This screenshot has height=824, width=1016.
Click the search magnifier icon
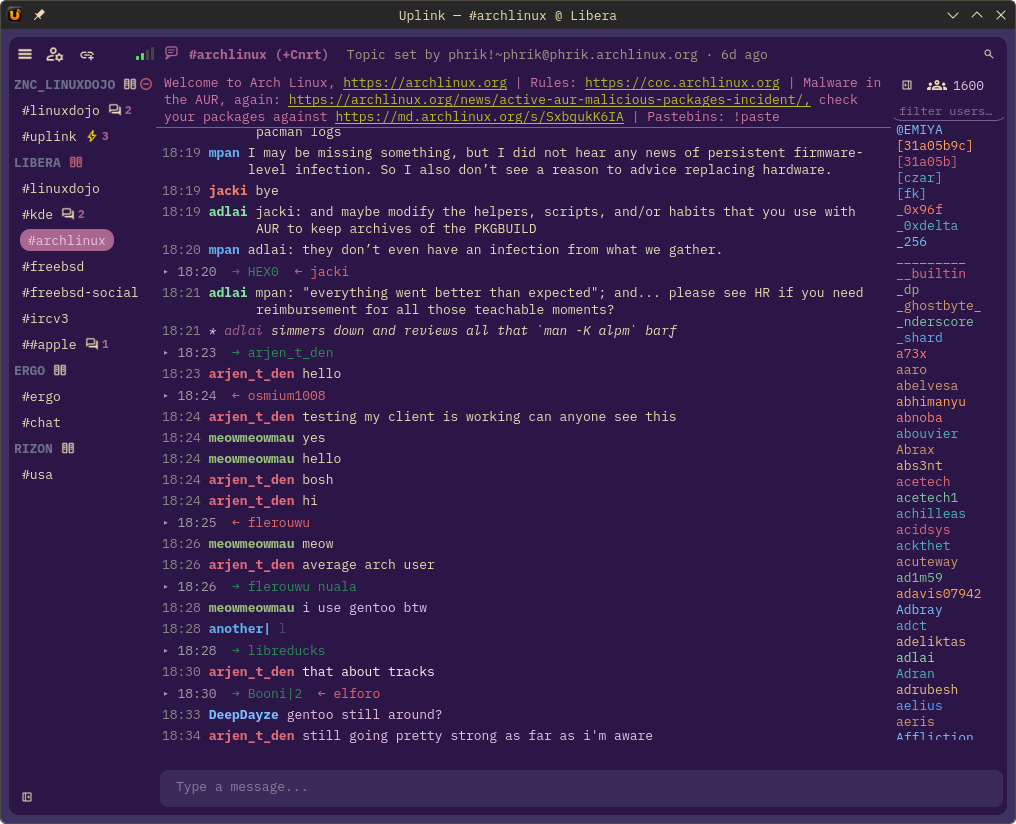(x=988, y=54)
